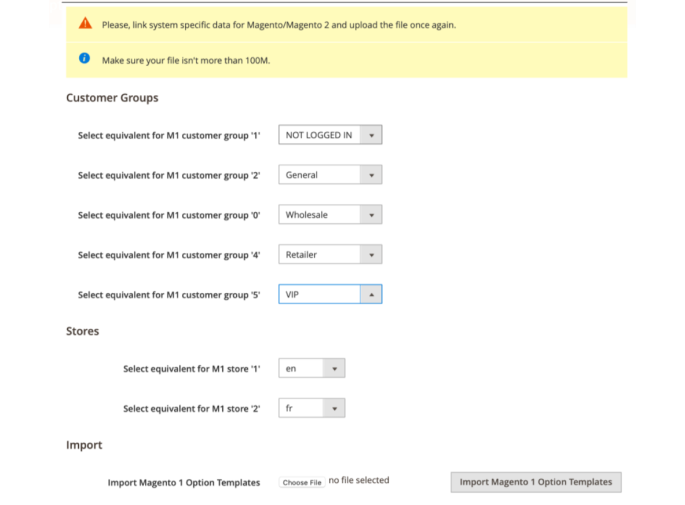Viewport: 685px width, 505px height.
Task: Open the 'en' store dropdown
Action: pyautogui.click(x=311, y=369)
